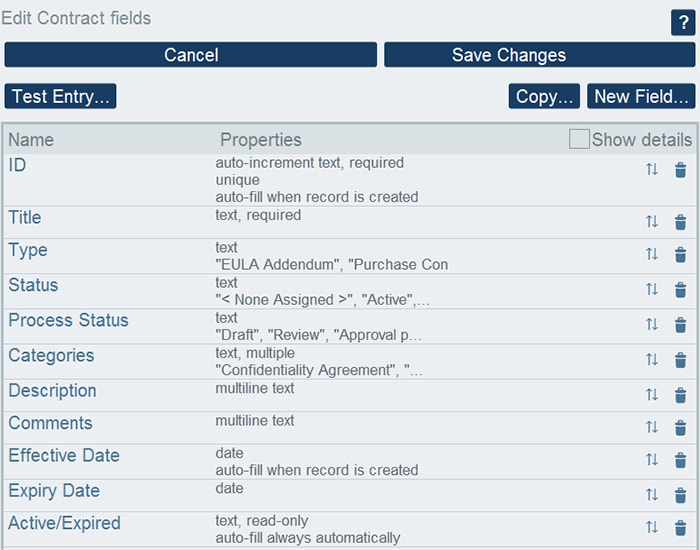
Task: Delete the Effective Date field
Action: tap(680, 460)
